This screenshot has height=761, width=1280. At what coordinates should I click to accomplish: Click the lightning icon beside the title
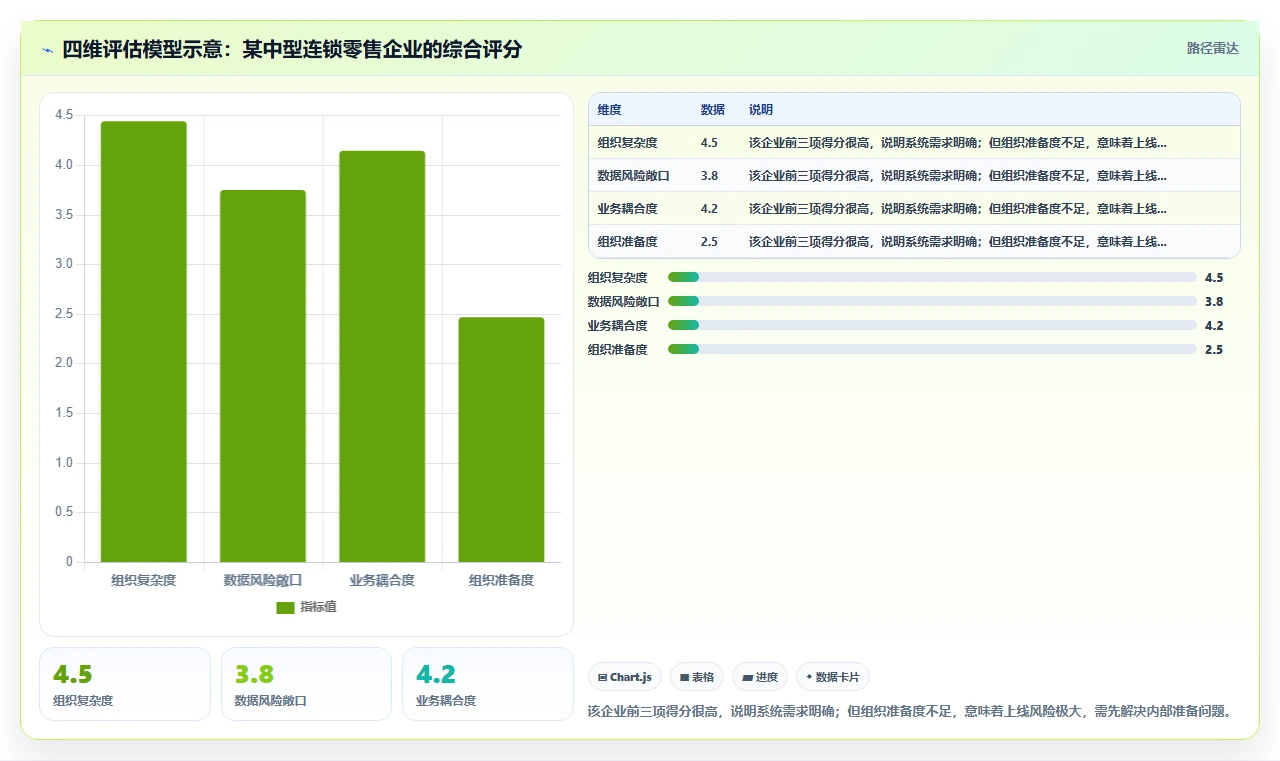pos(48,49)
